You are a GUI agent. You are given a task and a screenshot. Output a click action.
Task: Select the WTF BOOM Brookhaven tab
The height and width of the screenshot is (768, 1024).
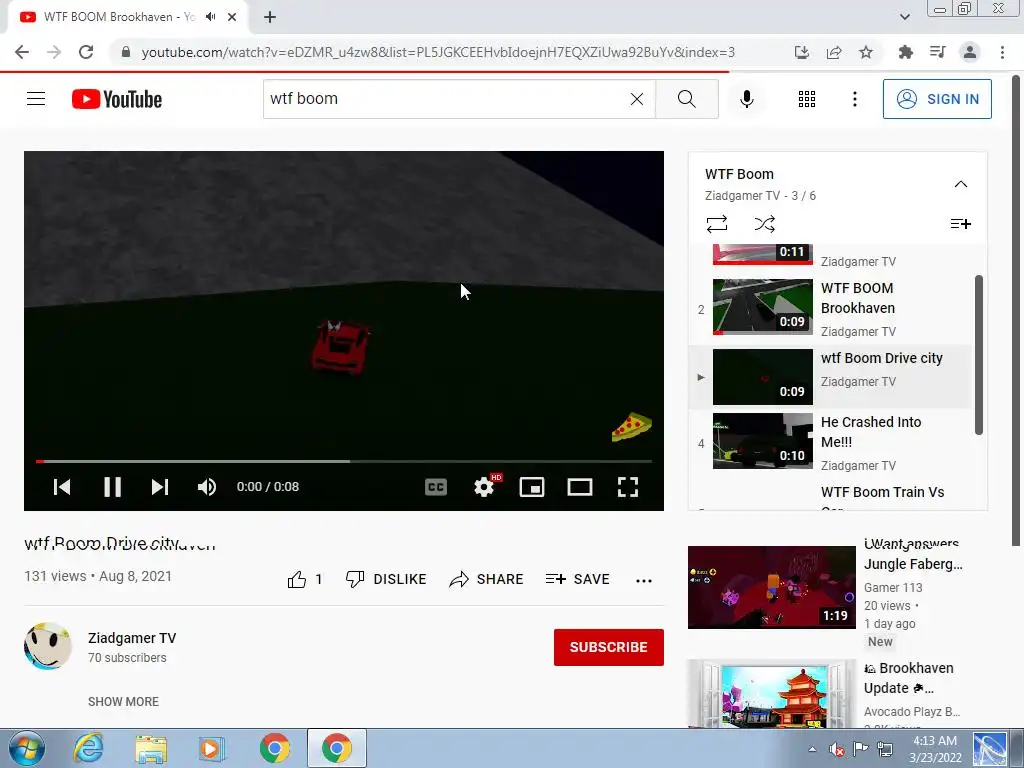[128, 18]
